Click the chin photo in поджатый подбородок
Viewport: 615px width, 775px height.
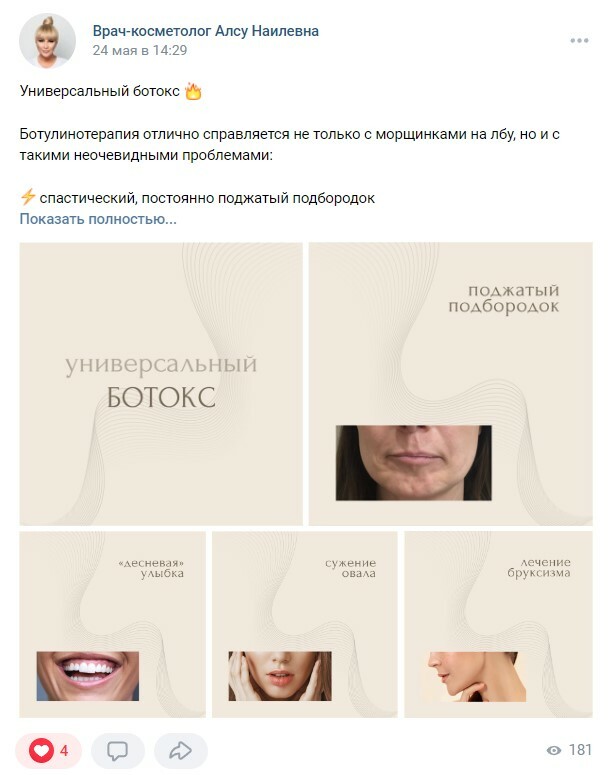point(413,463)
